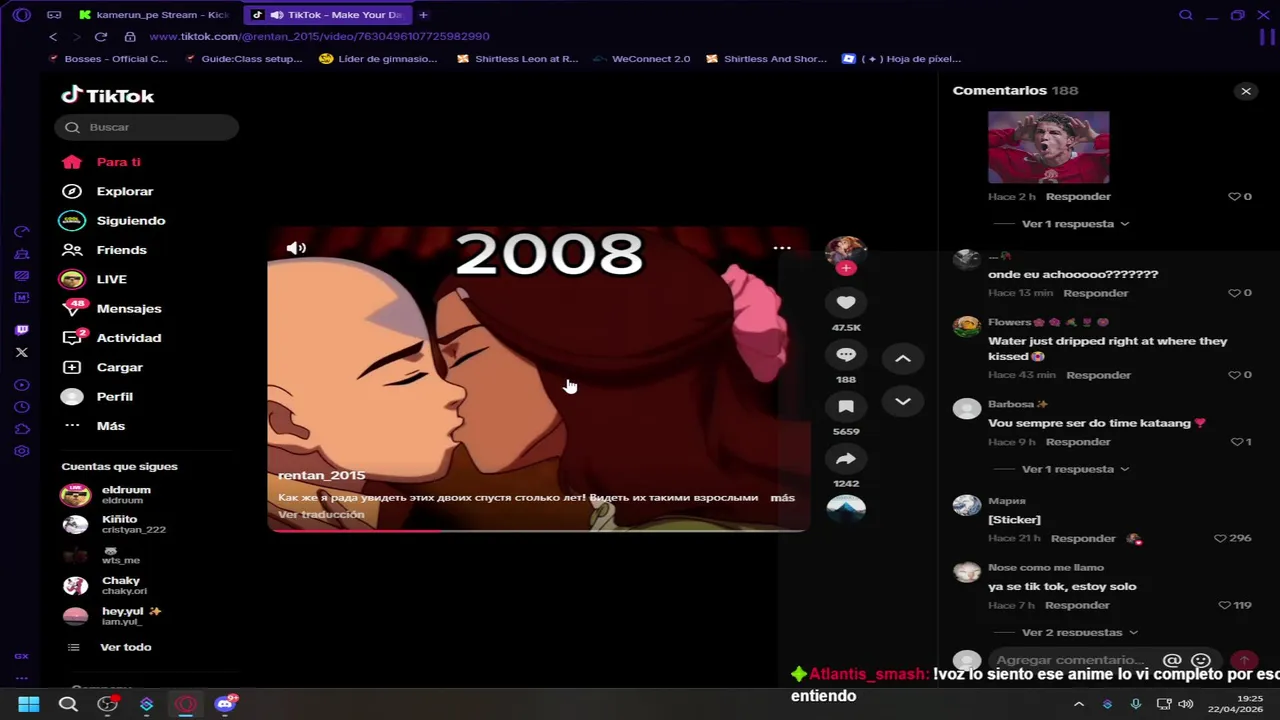Open Twitch icon in Opera sidebar
The image size is (1280, 720).
point(22,330)
